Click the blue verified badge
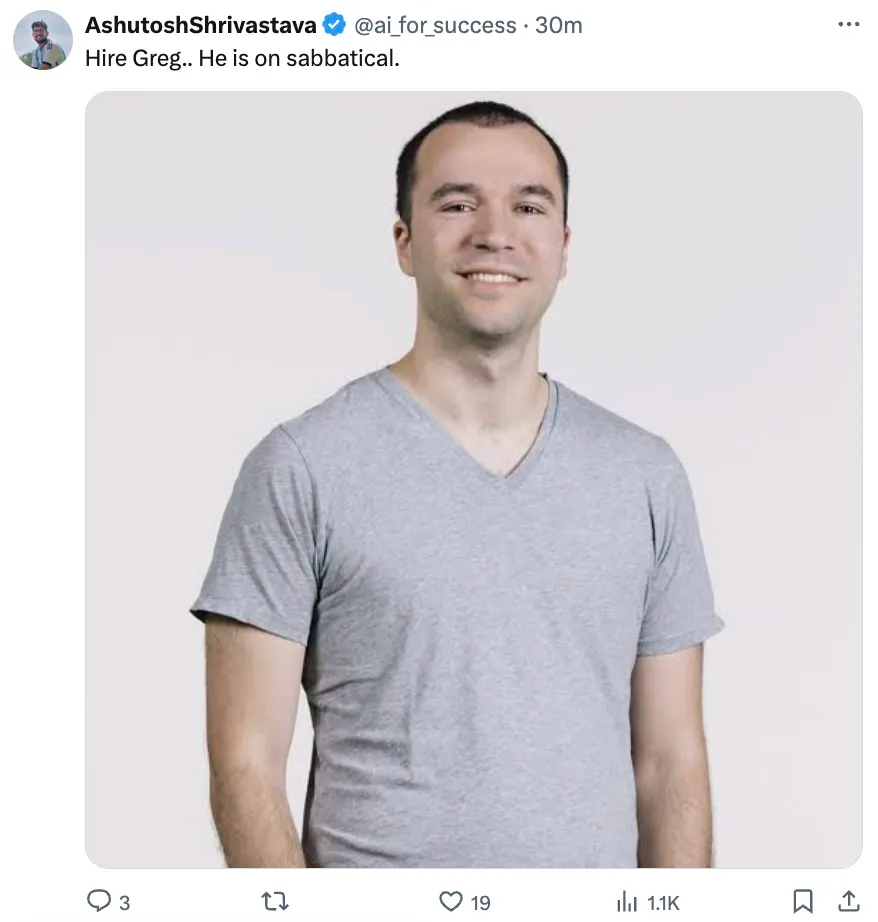878x922 pixels. click(335, 25)
